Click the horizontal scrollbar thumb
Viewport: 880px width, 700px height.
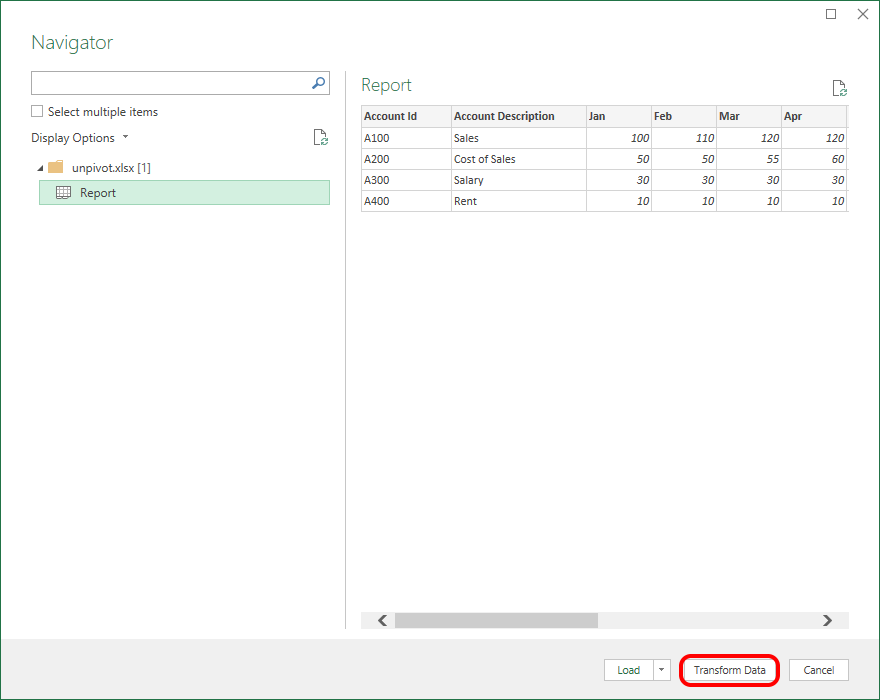coord(496,620)
